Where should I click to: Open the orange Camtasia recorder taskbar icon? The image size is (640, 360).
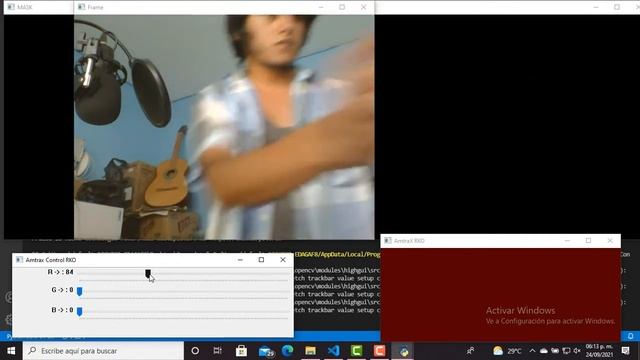379,351
